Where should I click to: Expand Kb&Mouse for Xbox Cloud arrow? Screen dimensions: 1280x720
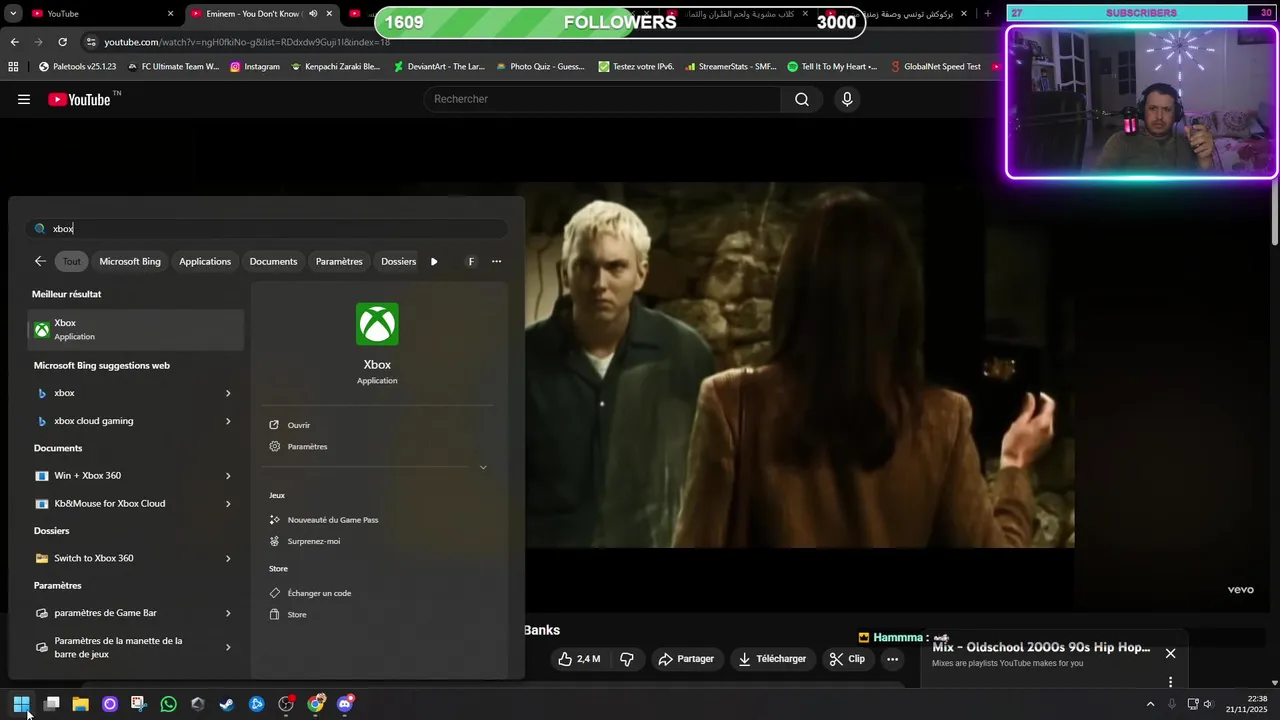[228, 504]
